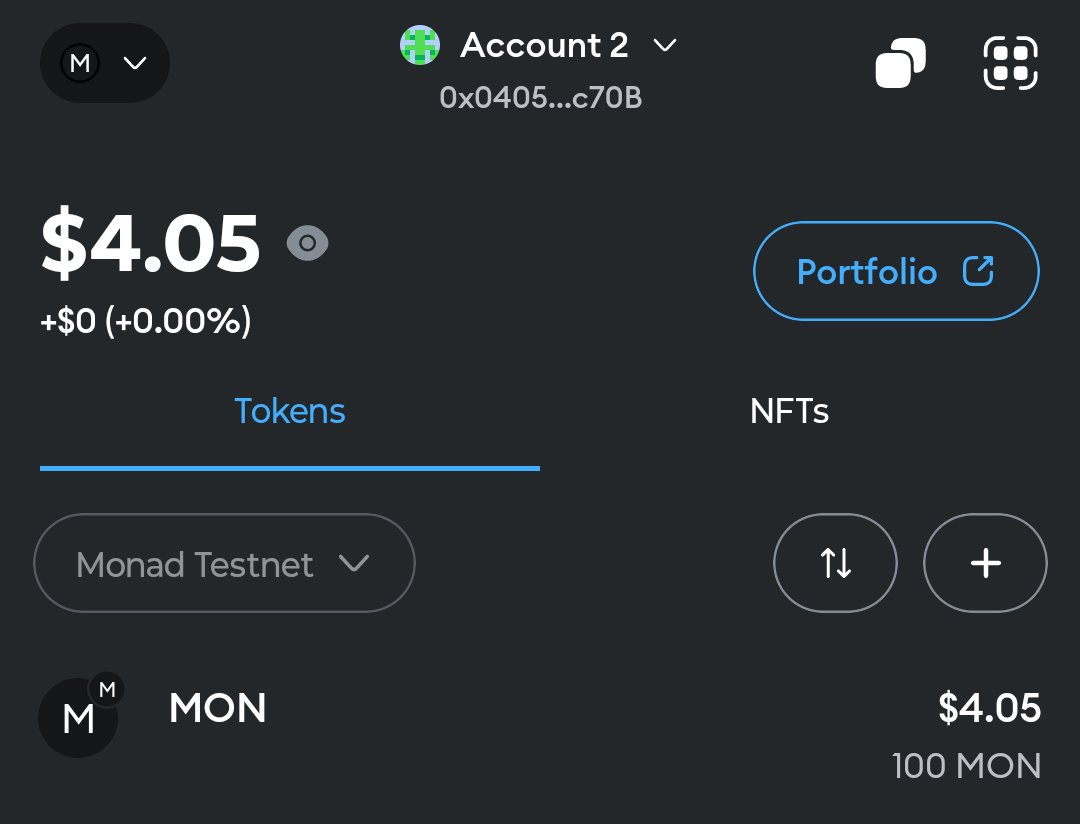
Task: Click the MON token logo icon
Action: point(79,715)
